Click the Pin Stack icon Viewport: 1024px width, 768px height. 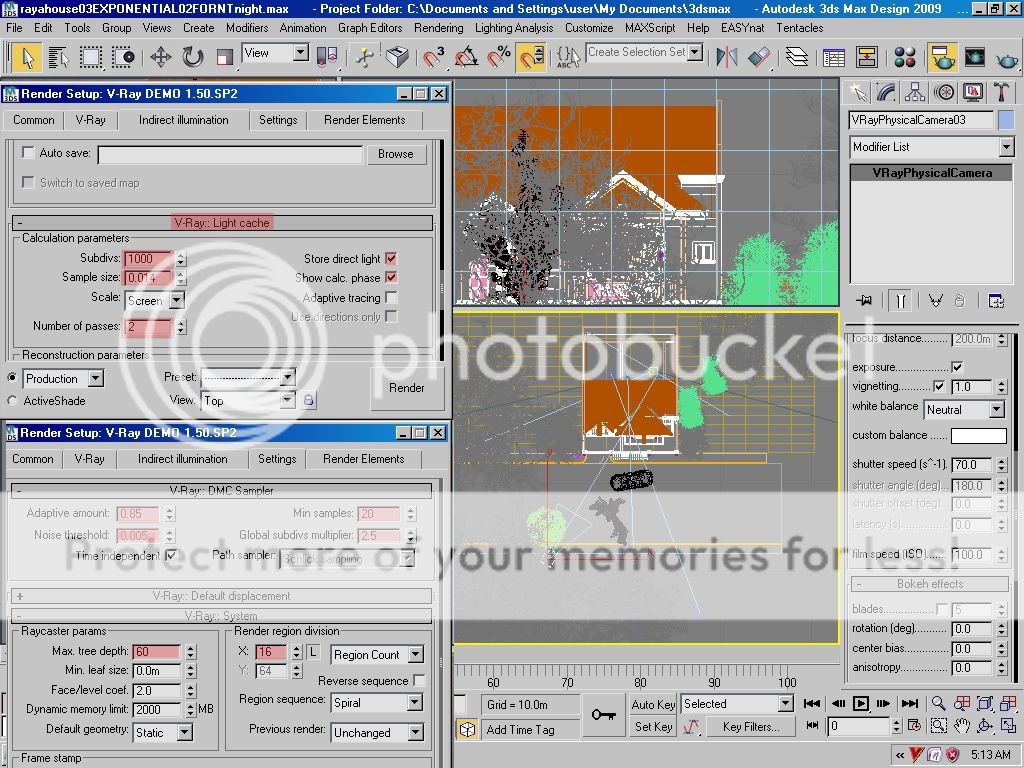(864, 300)
